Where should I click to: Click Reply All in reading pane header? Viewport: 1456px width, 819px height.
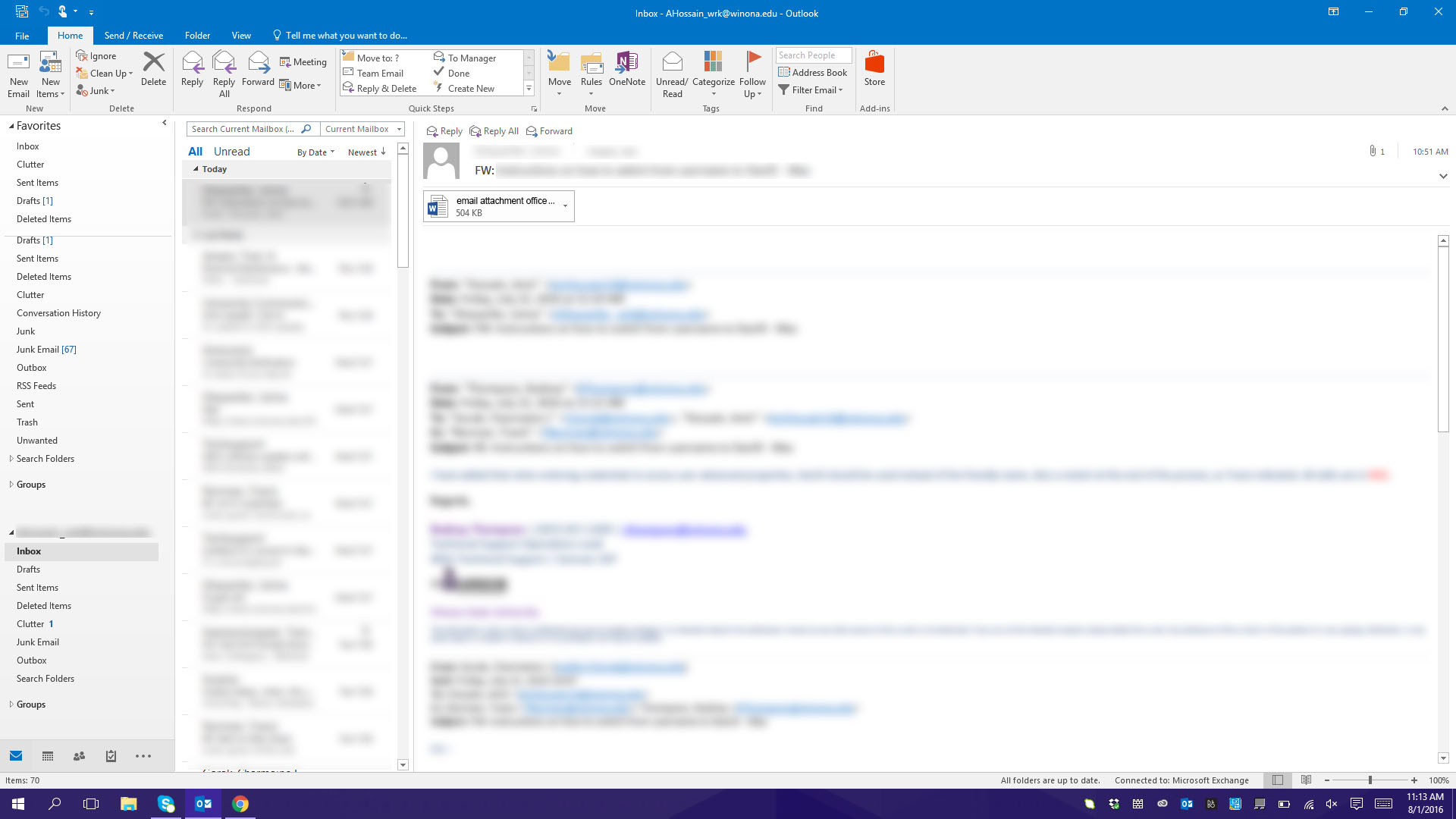pos(494,131)
